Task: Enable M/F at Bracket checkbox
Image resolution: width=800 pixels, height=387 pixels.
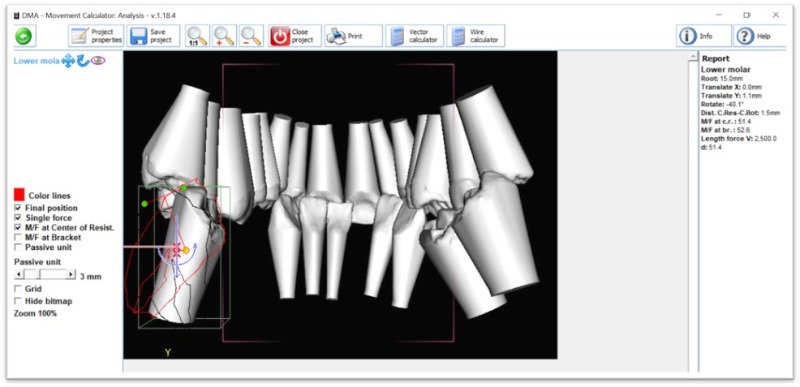Action: 18,237
